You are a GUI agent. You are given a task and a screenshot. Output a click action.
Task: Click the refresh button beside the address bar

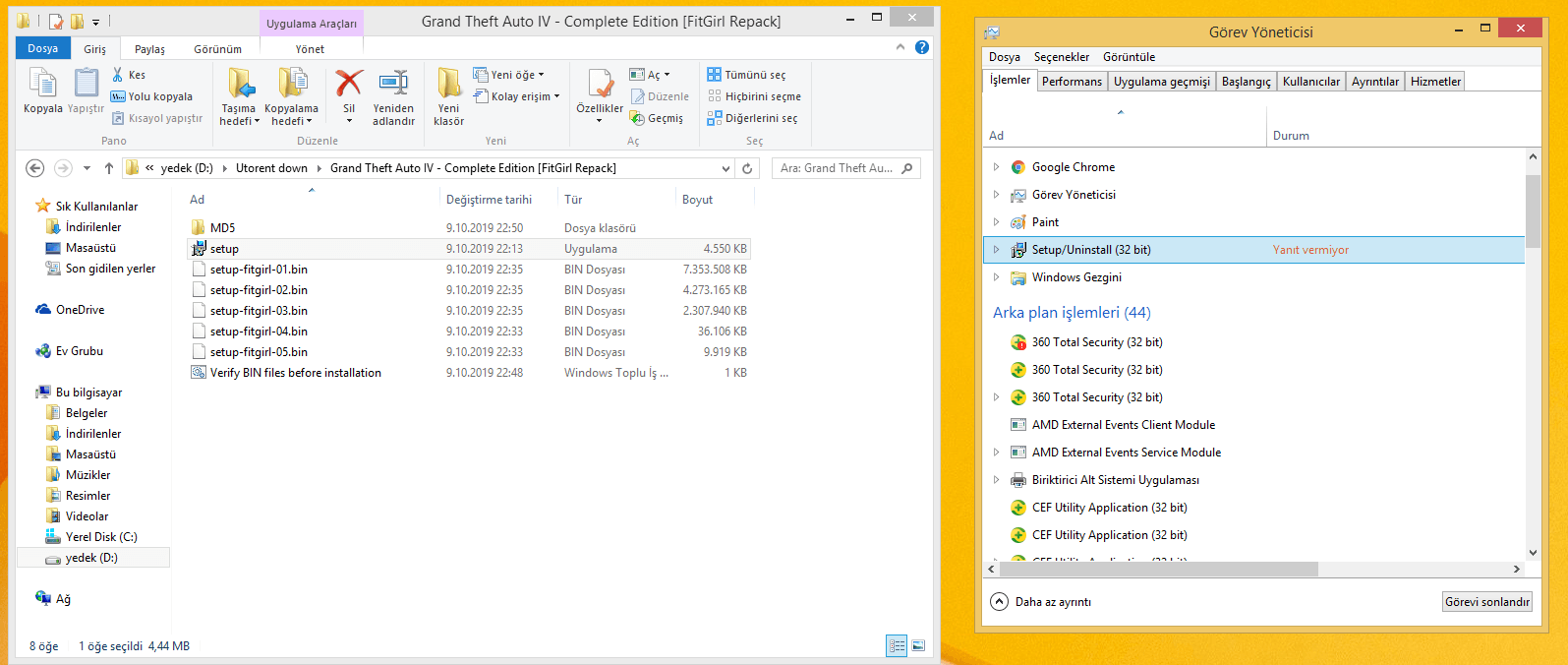tap(747, 168)
